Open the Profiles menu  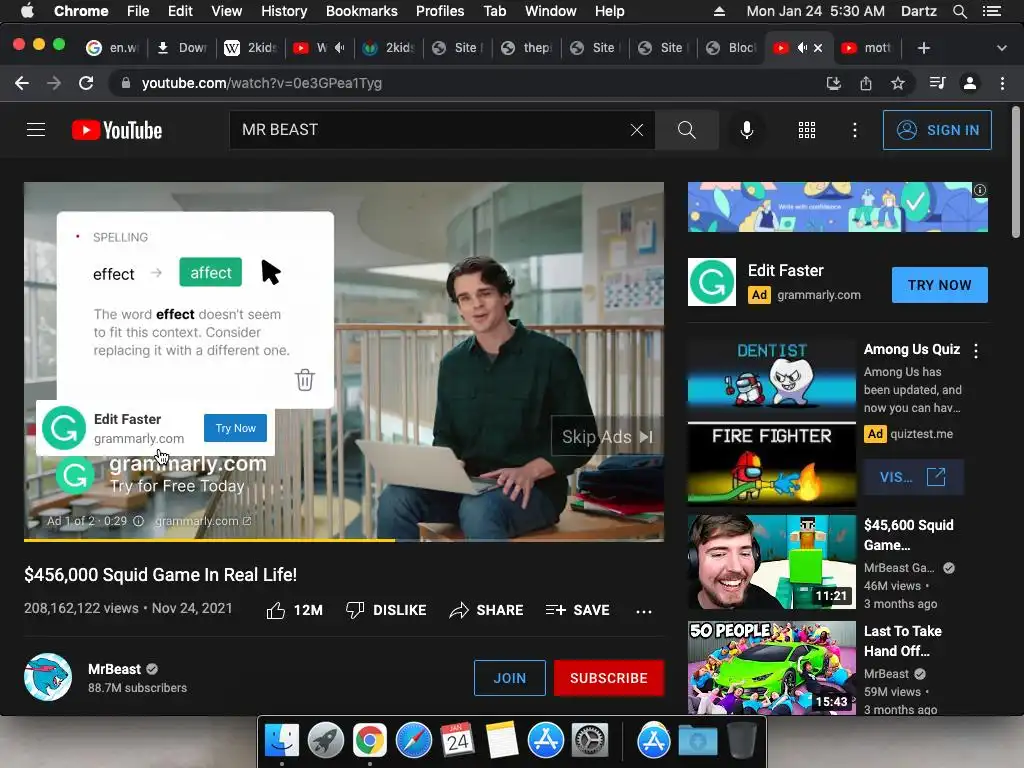click(440, 11)
